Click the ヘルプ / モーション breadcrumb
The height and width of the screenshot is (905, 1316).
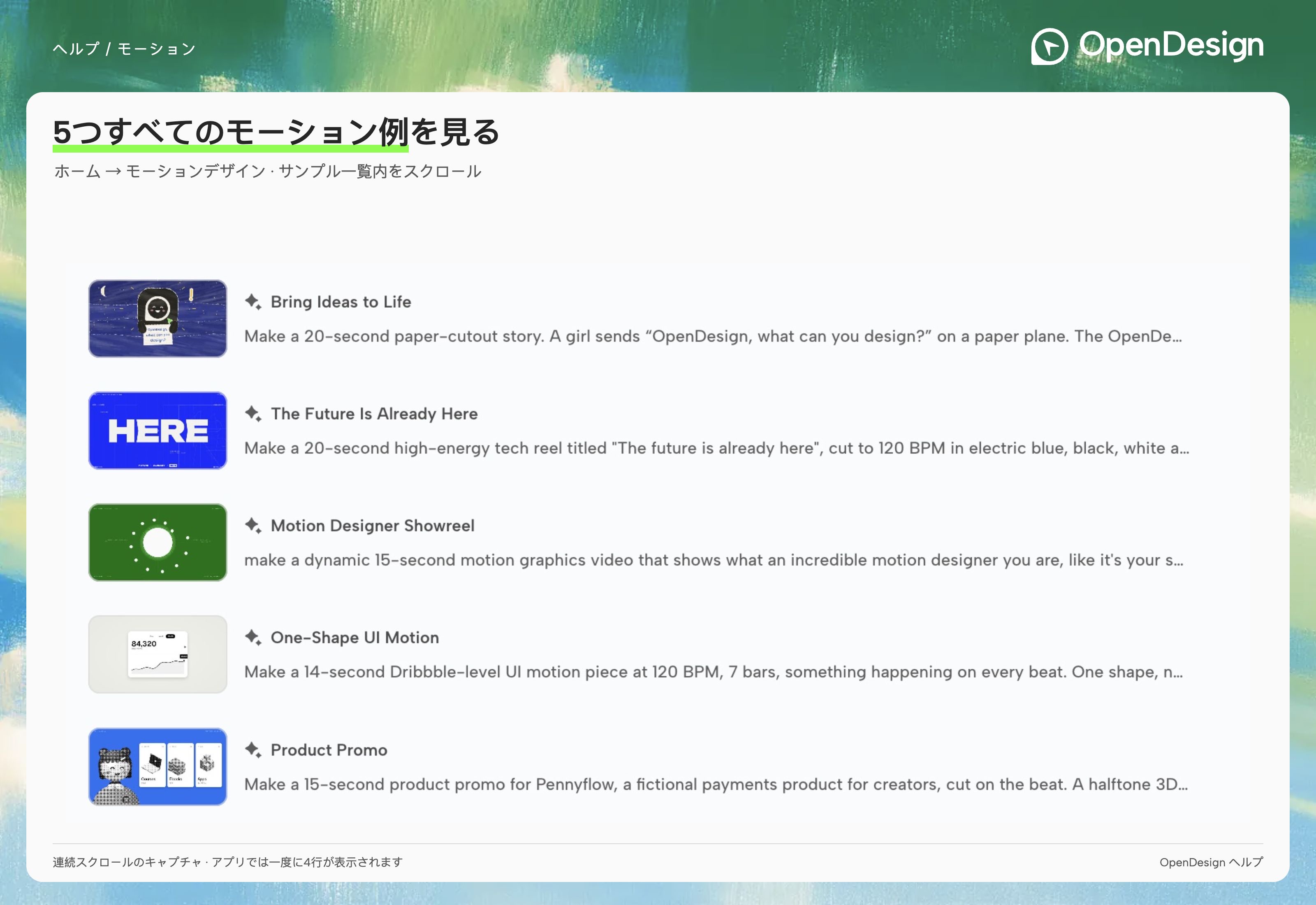124,49
